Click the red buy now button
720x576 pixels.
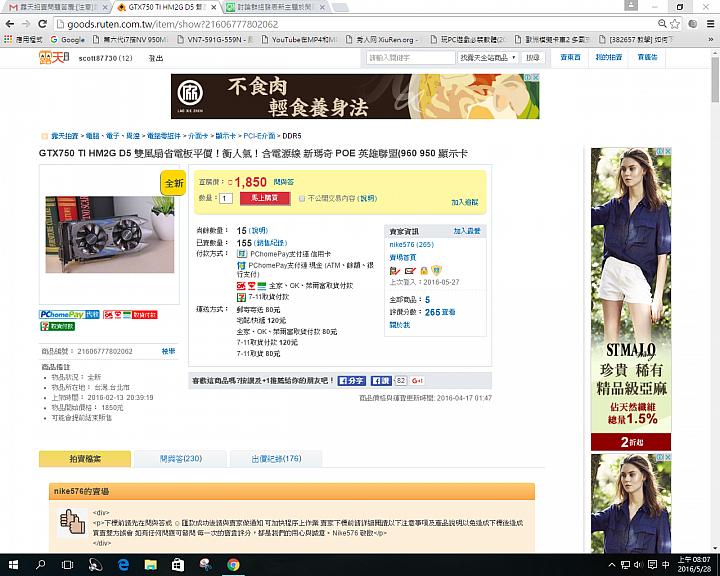point(265,198)
